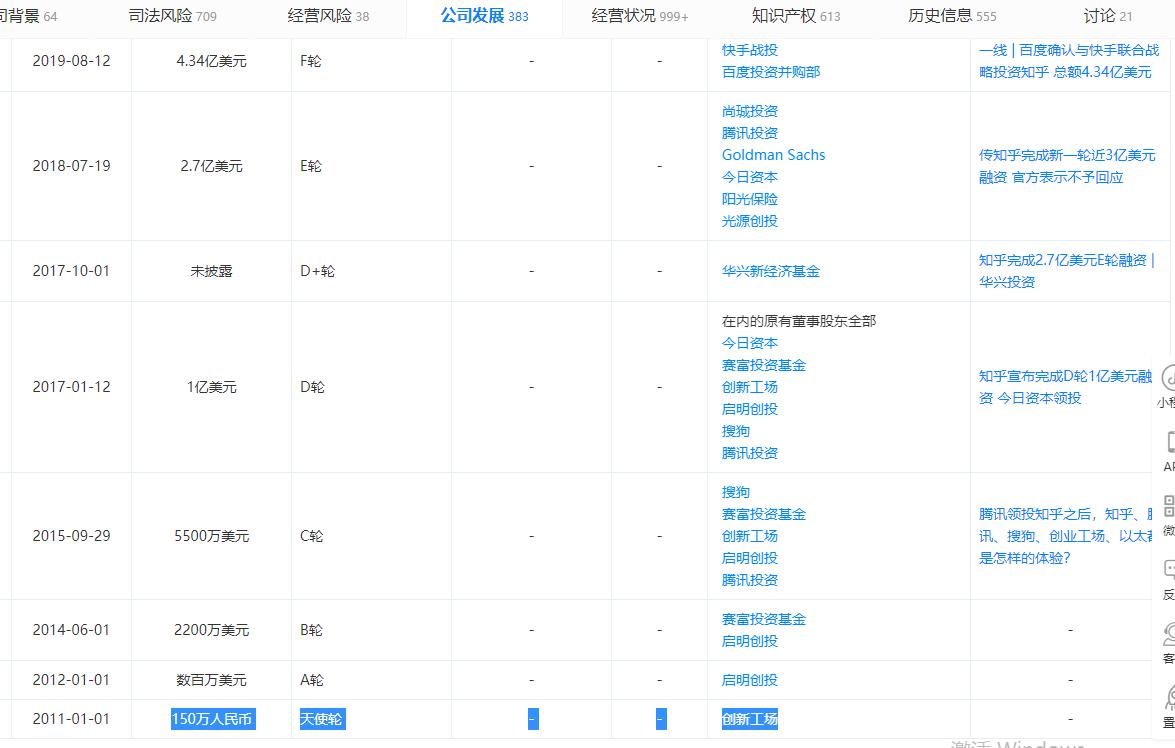Open investor link 快手战投
Screen dimensions: 1175x748
749,50
